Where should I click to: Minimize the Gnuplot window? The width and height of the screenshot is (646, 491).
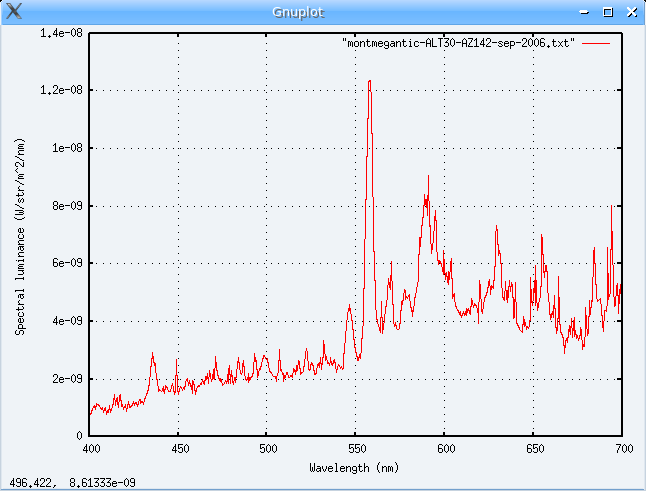(586, 12)
